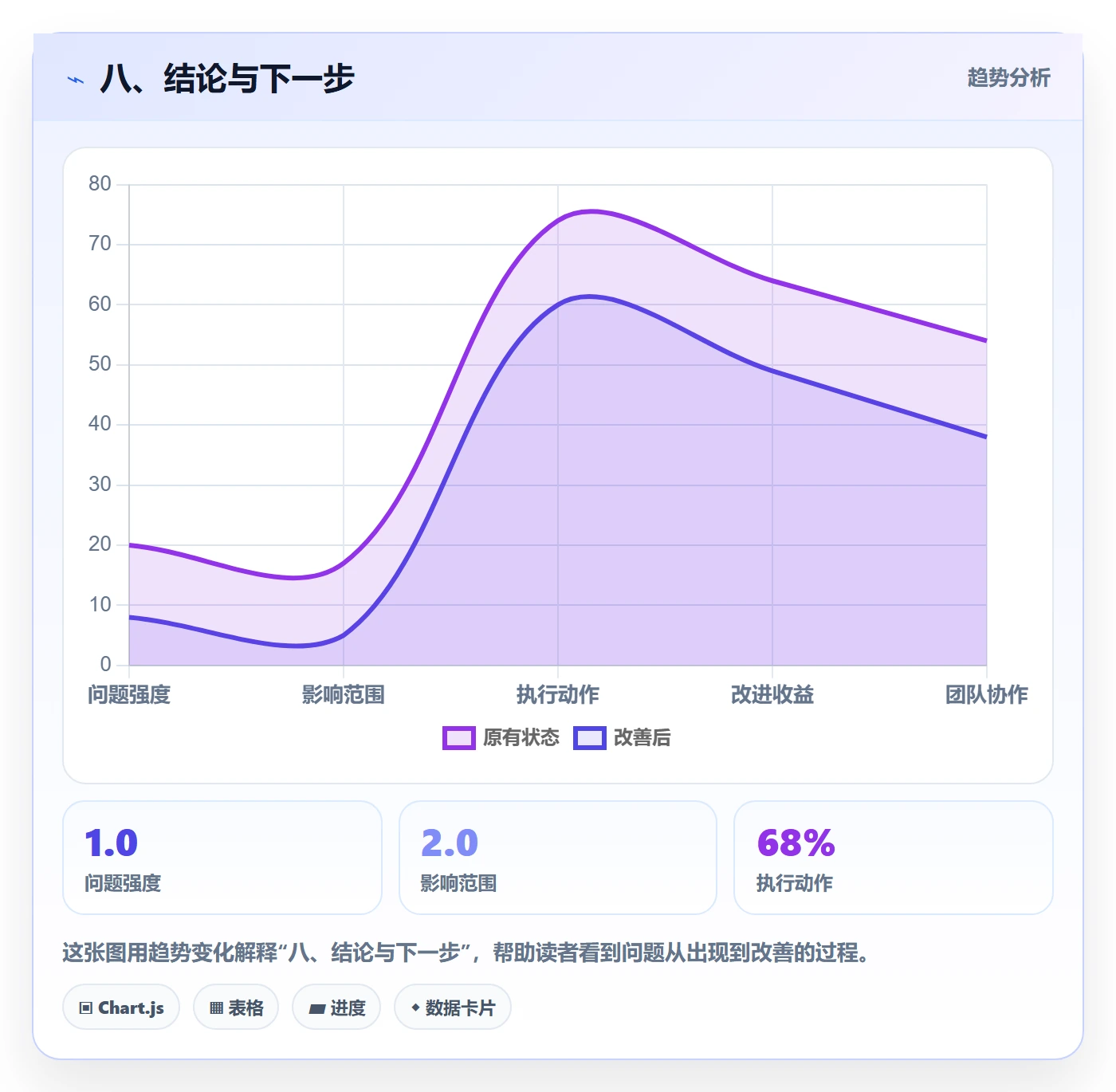Click the blue 改善后 legend swatch

pos(590,738)
